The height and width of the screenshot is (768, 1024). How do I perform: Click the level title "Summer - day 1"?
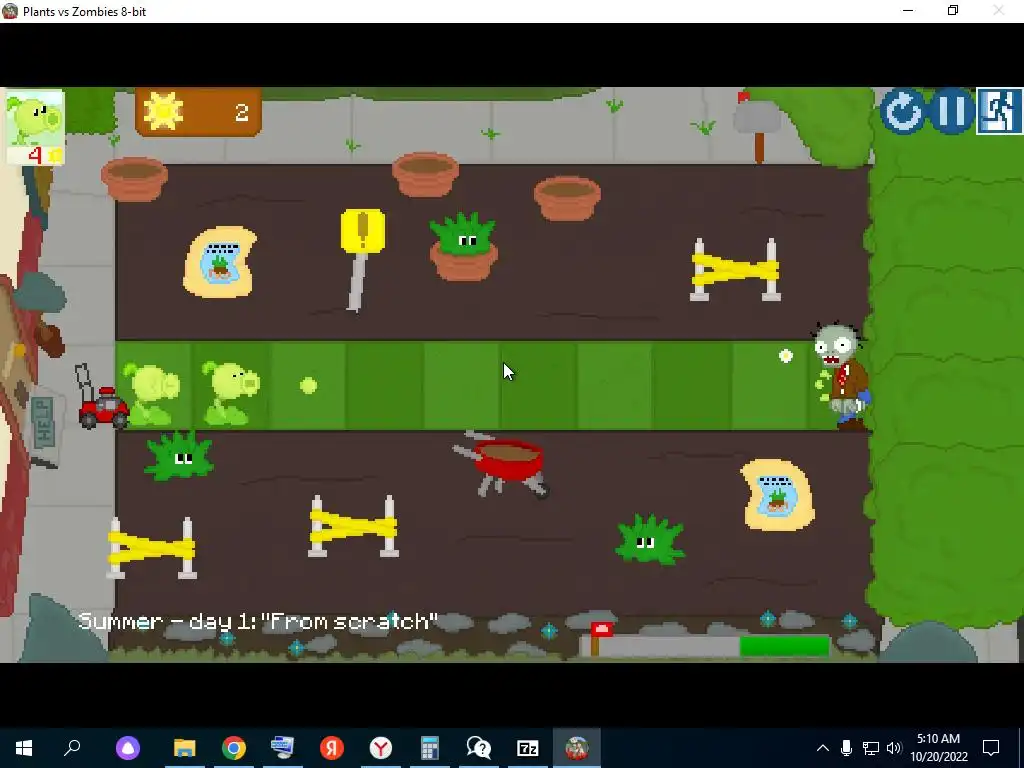tap(166, 621)
